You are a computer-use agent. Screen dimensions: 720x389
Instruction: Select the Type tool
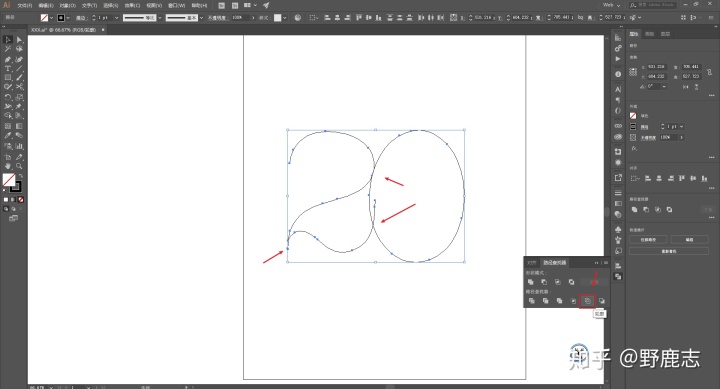(x=8, y=68)
